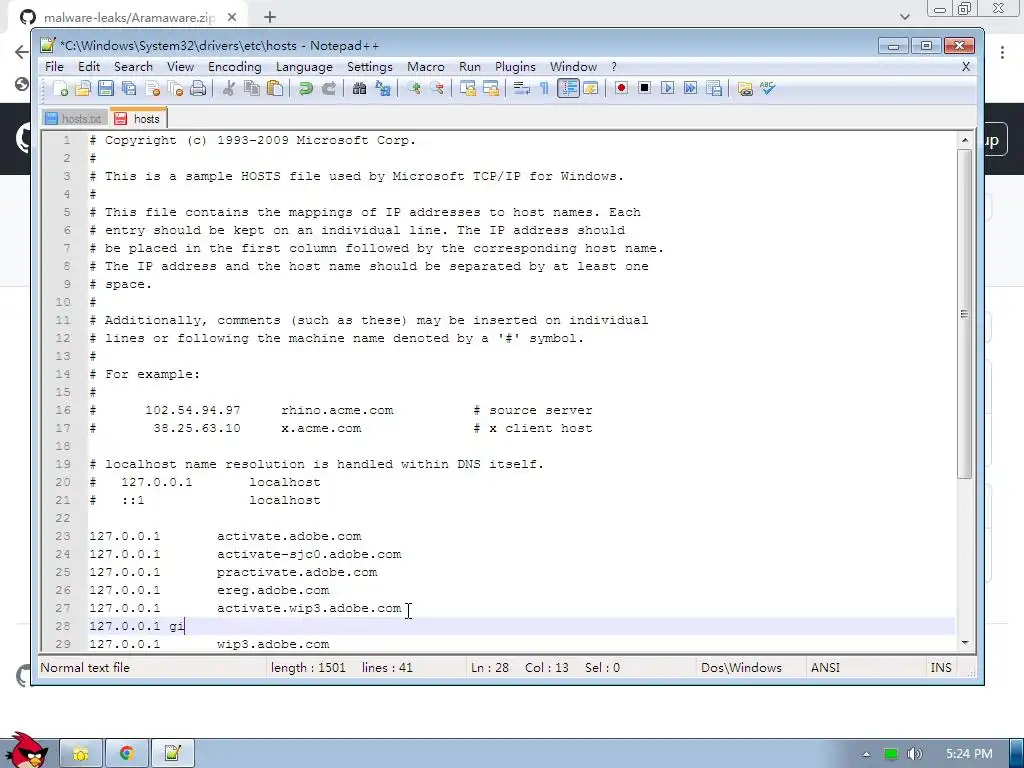Click the Synchronize Vertical Scrolling icon
Screen dimensions: 1024x768
468,88
